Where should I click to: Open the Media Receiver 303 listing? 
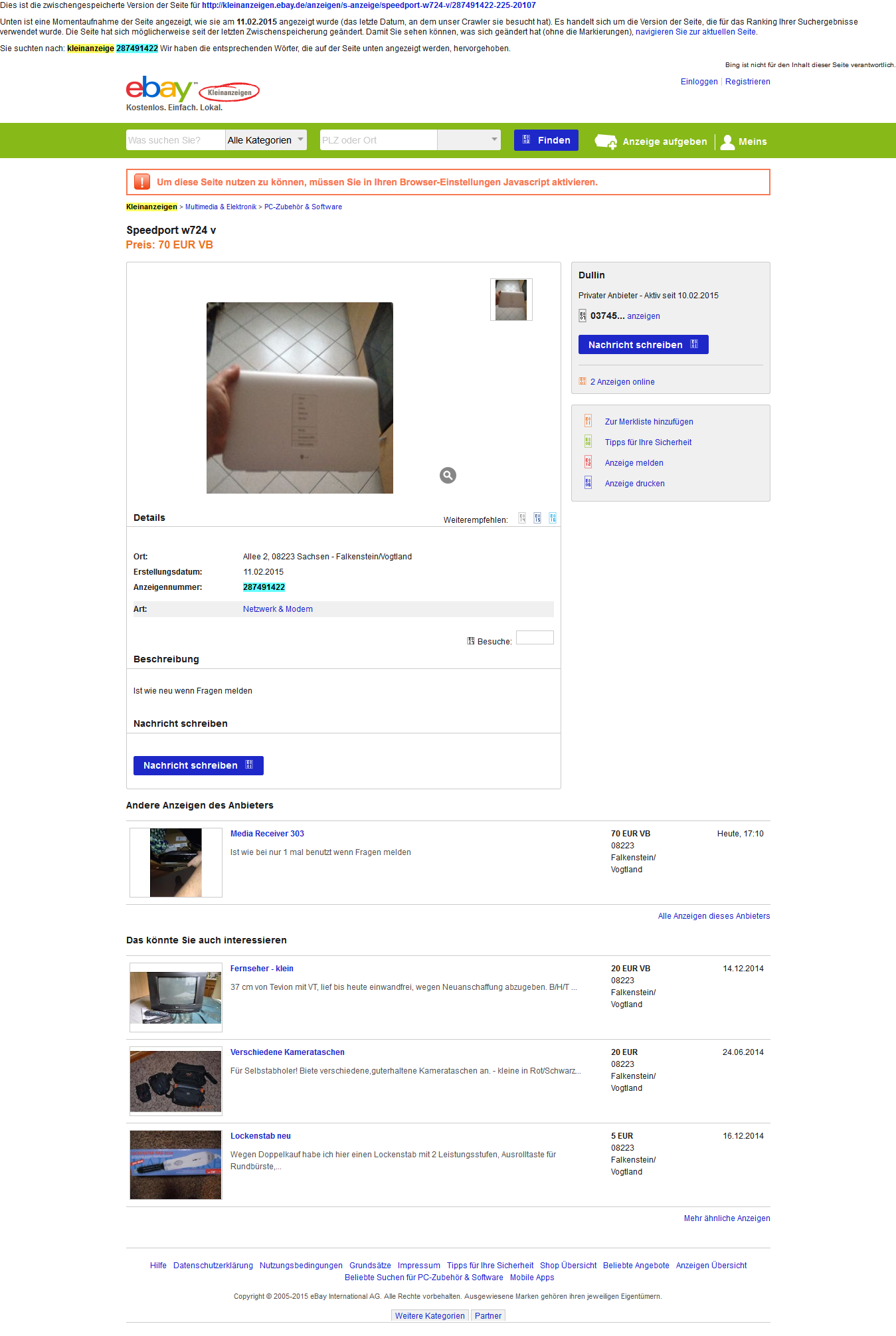click(267, 834)
